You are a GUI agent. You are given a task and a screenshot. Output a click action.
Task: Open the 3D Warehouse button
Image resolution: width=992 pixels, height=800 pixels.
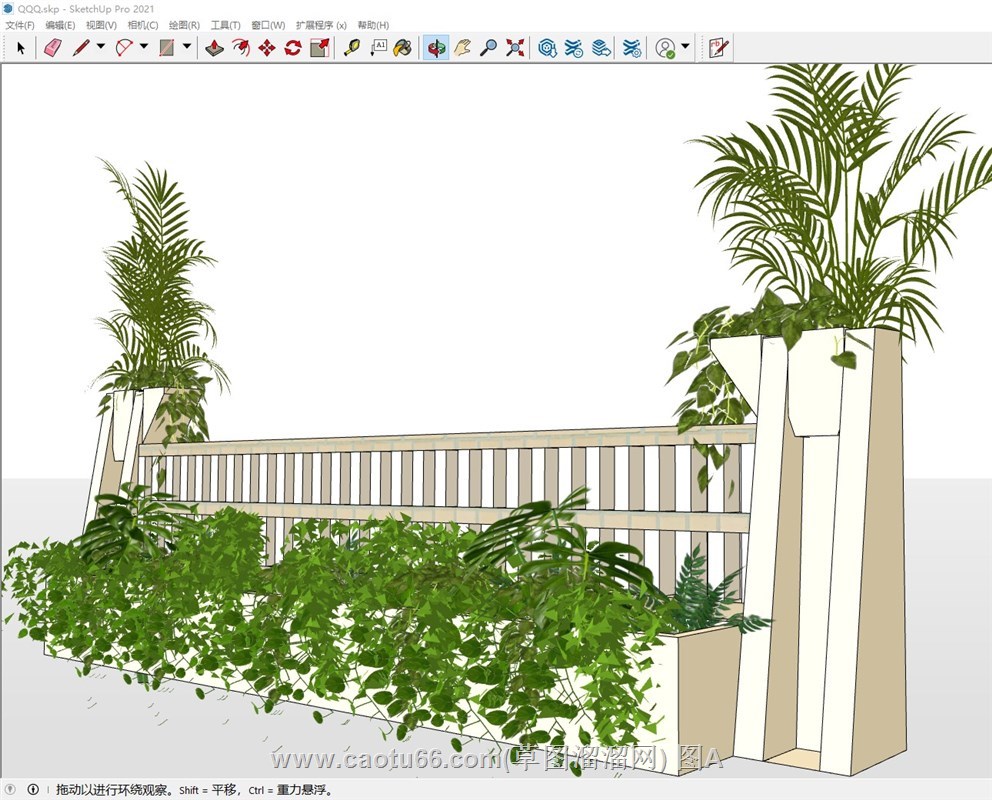(x=547, y=47)
